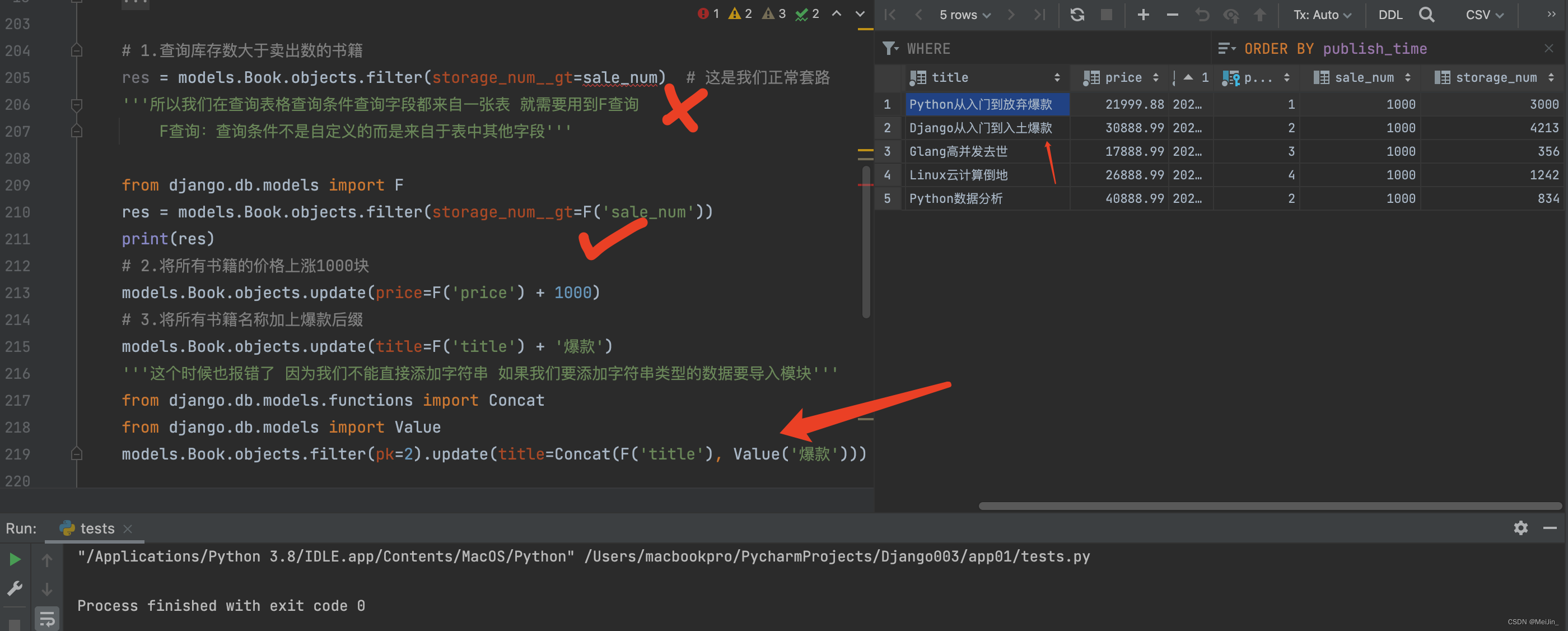Click the WHERE filter funnel icon
Viewport: 1568px width, 631px height.
tap(890, 49)
